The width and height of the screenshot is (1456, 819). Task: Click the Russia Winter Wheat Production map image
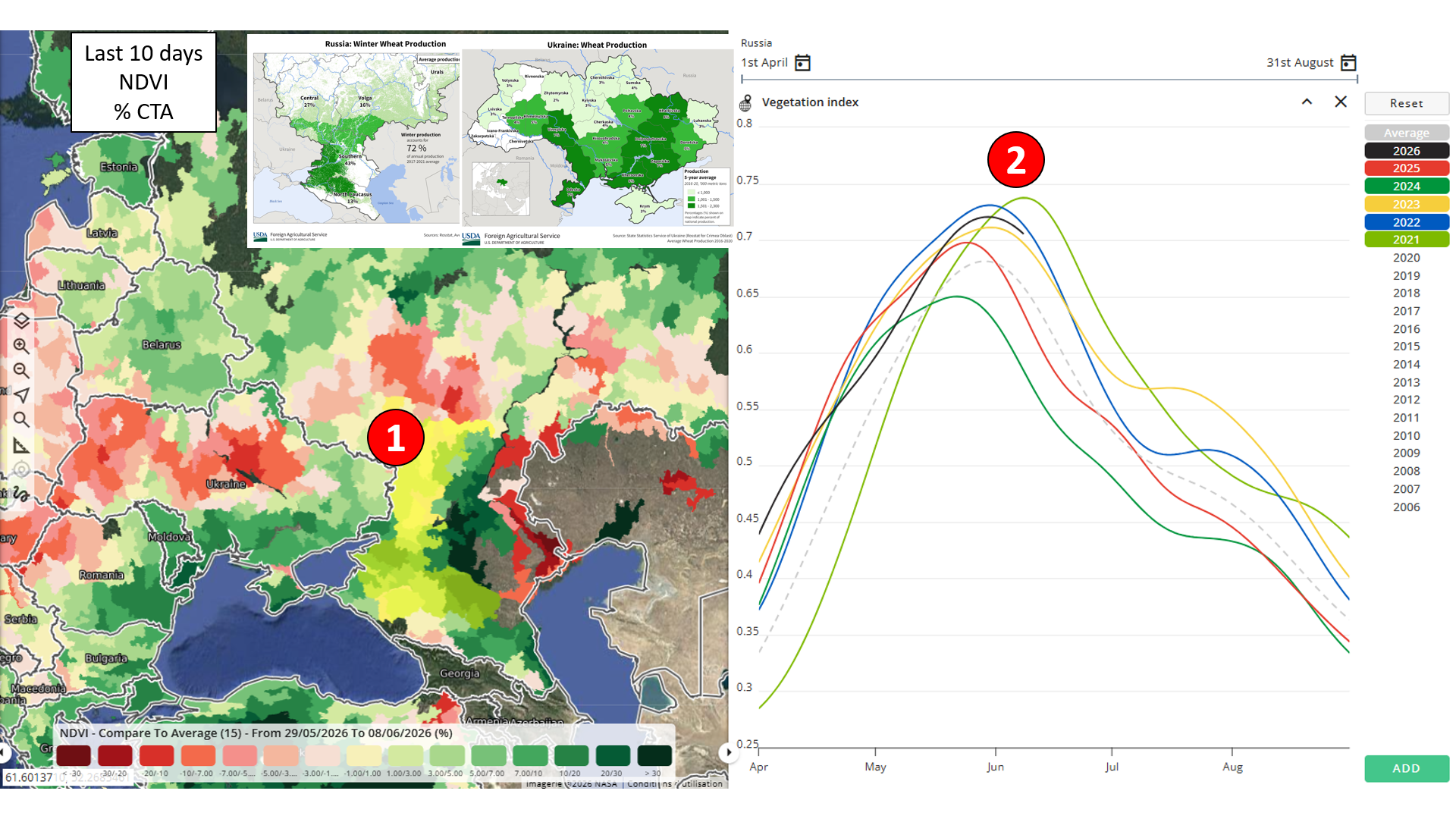pos(355,141)
